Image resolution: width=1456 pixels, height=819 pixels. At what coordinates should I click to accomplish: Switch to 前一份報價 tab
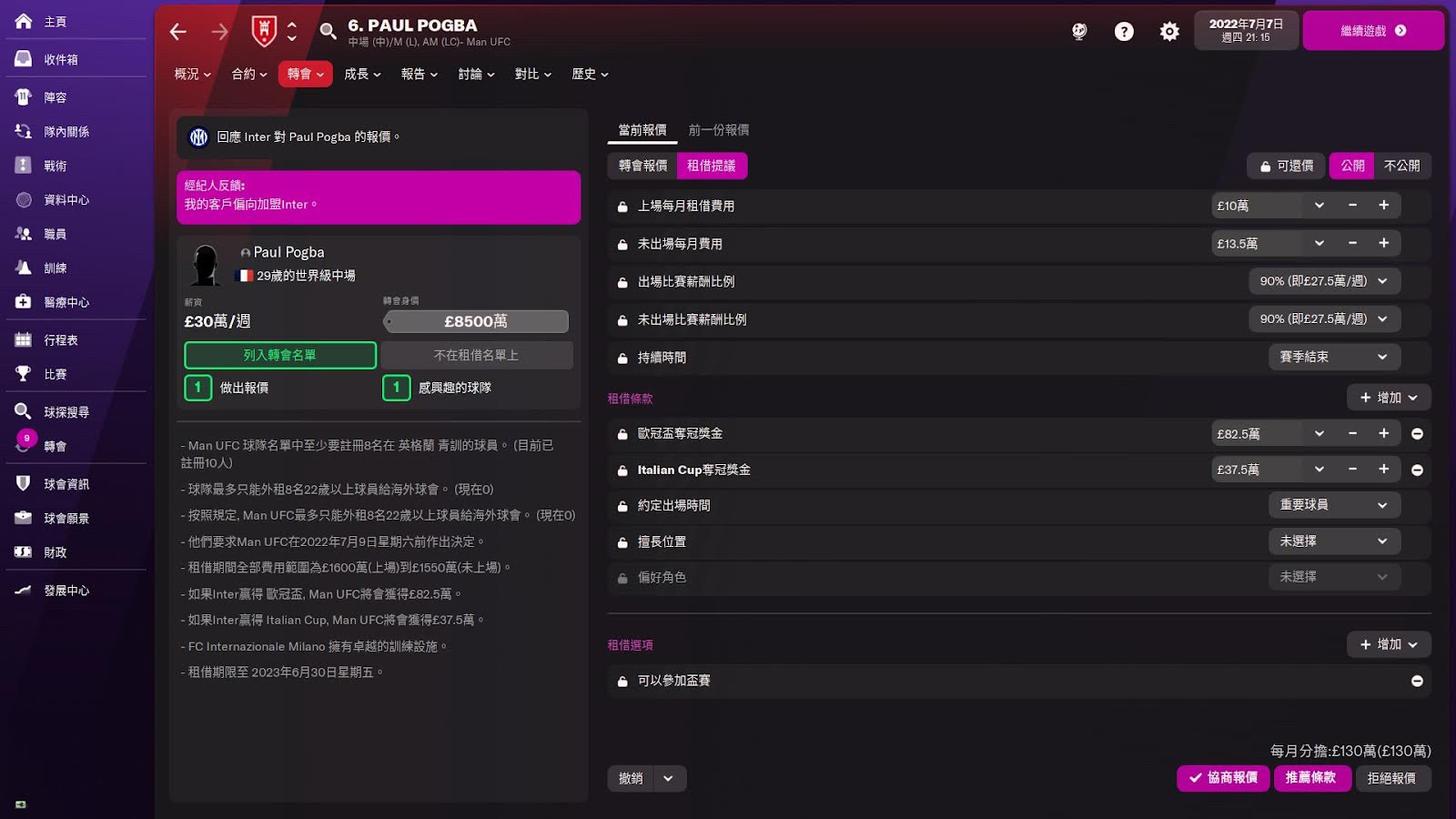pos(719,130)
